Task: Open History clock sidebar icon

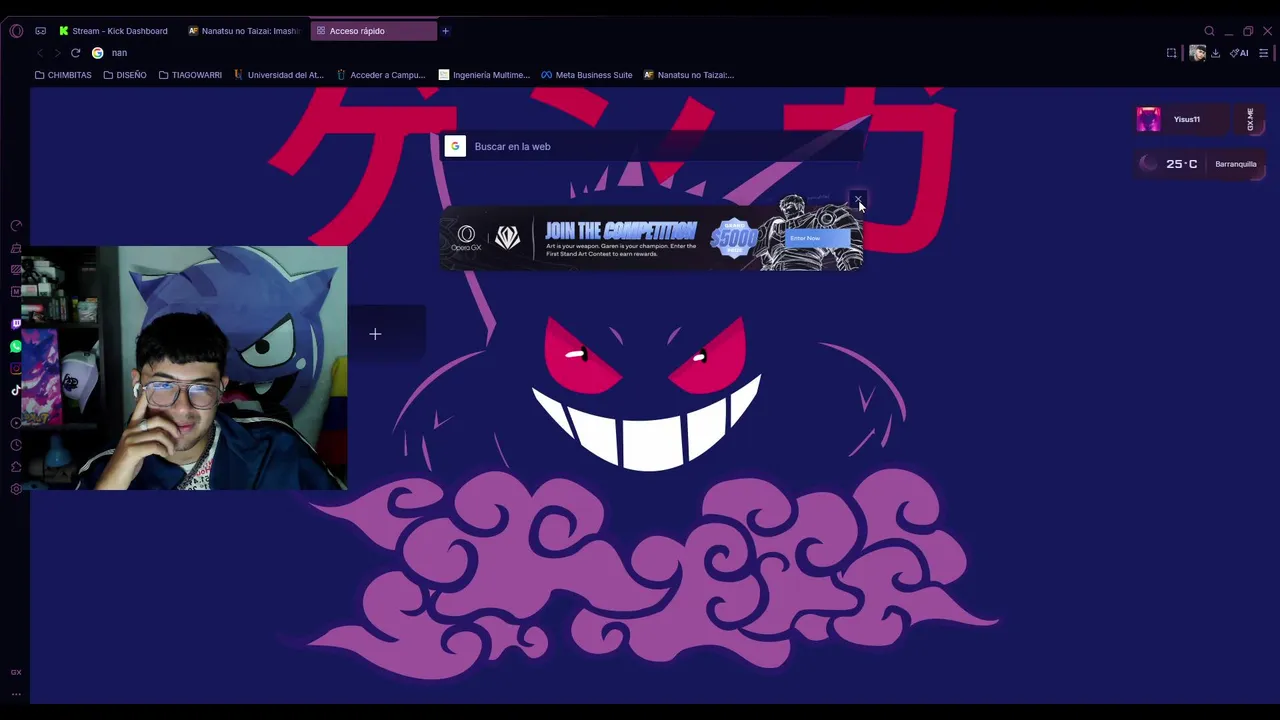Action: click(16, 445)
